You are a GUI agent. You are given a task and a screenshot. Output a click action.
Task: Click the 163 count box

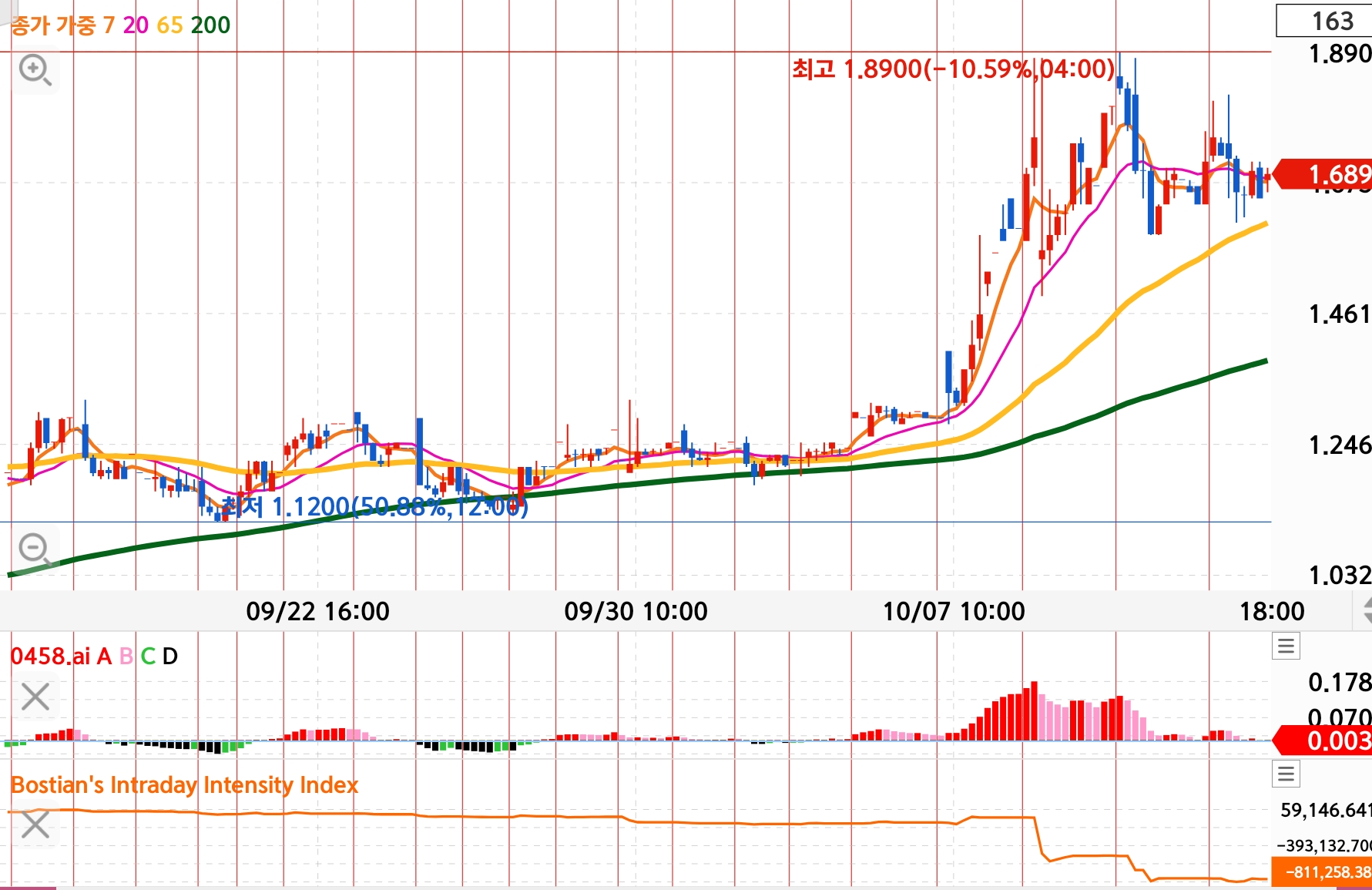[x=1324, y=21]
